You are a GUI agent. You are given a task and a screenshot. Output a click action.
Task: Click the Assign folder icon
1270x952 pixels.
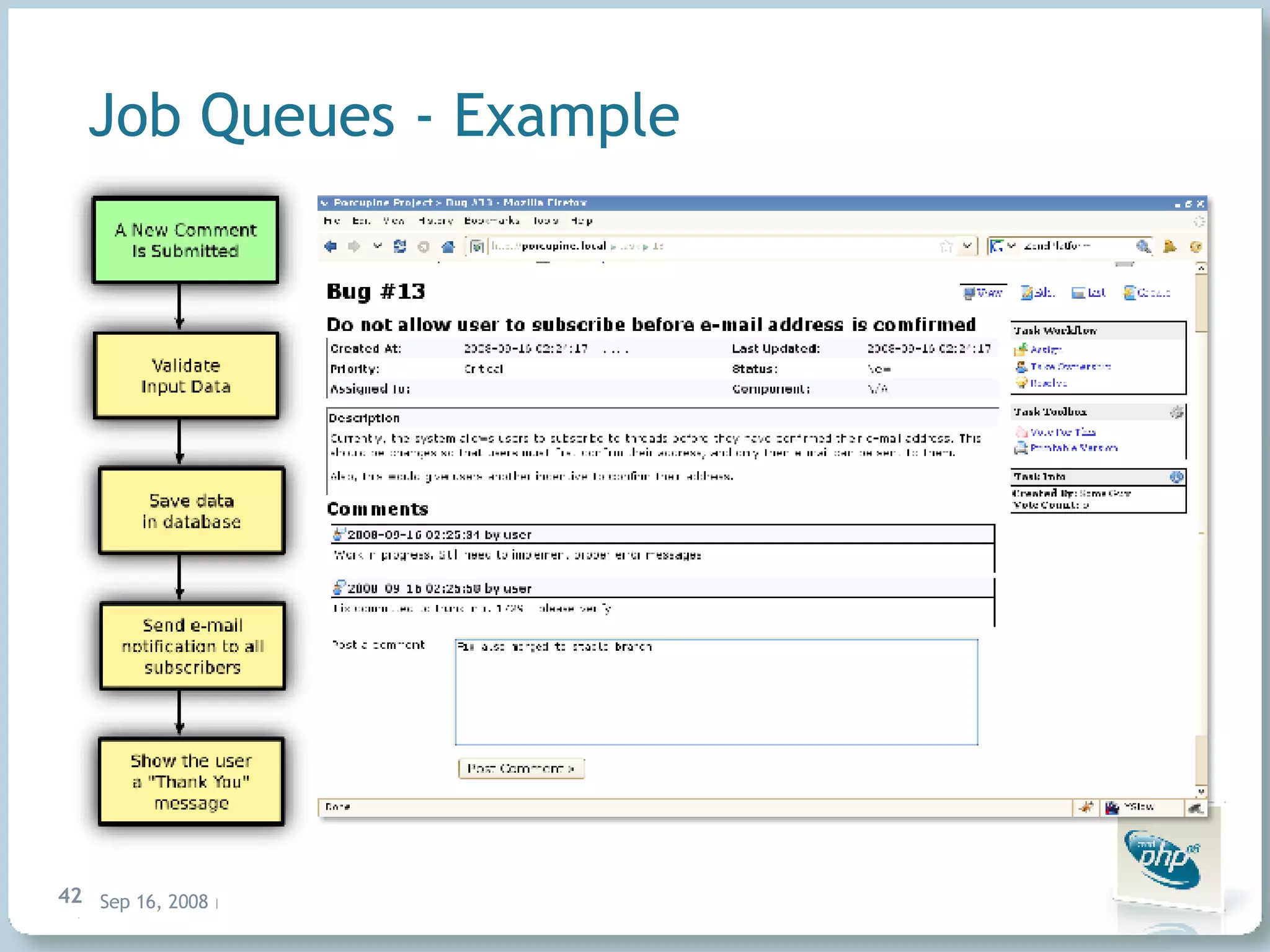(x=1021, y=350)
